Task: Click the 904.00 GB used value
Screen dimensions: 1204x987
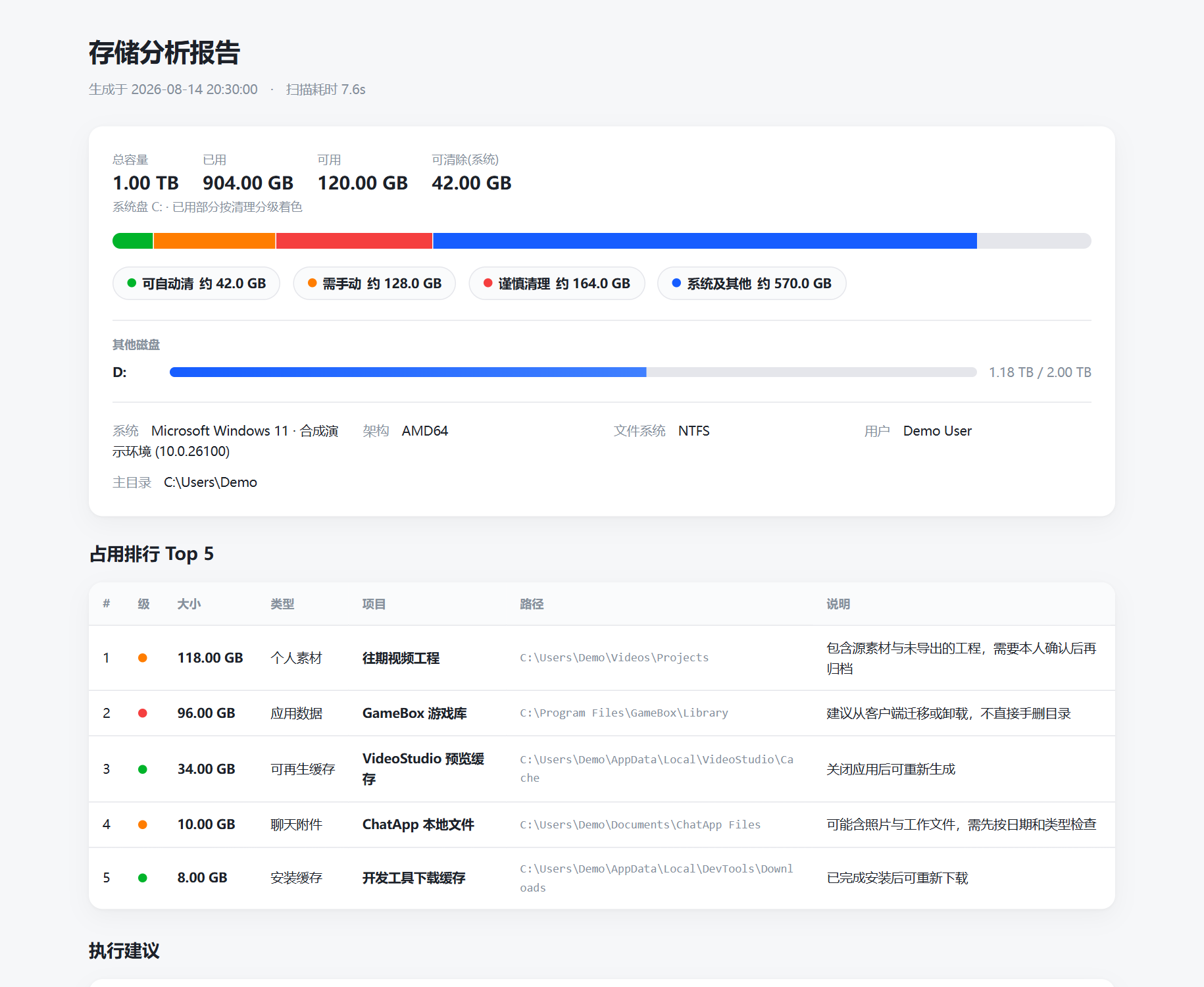Action: click(x=248, y=183)
